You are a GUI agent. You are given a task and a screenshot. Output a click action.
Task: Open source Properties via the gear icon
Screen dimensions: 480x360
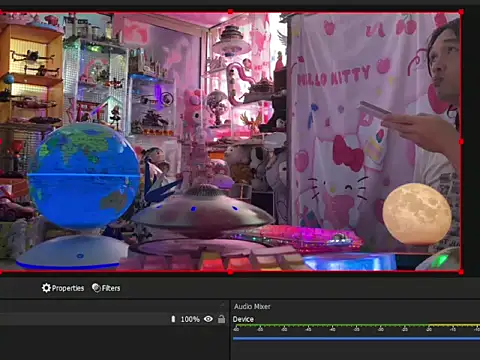coord(46,288)
